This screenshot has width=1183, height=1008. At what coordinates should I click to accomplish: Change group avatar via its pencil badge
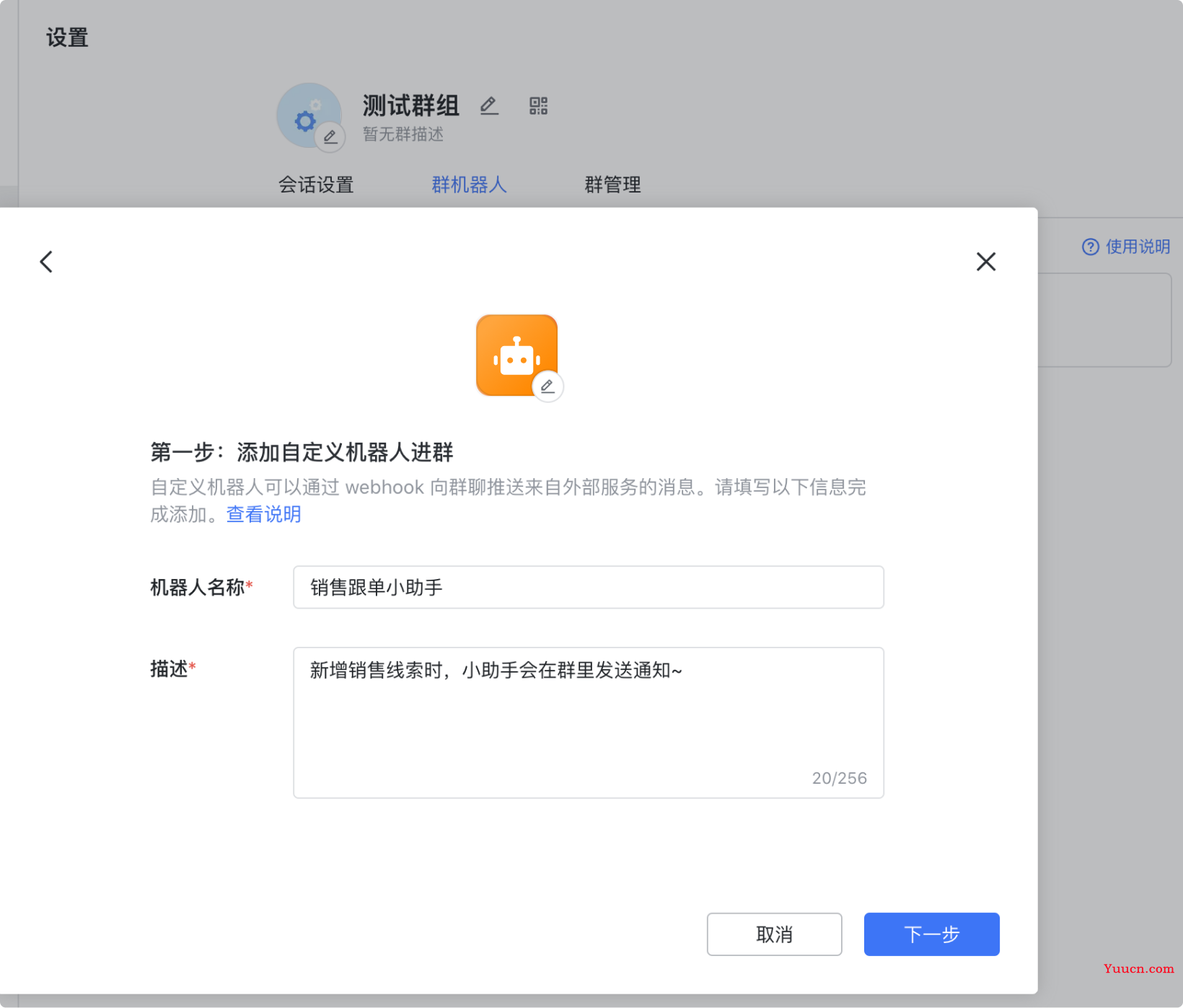330,137
